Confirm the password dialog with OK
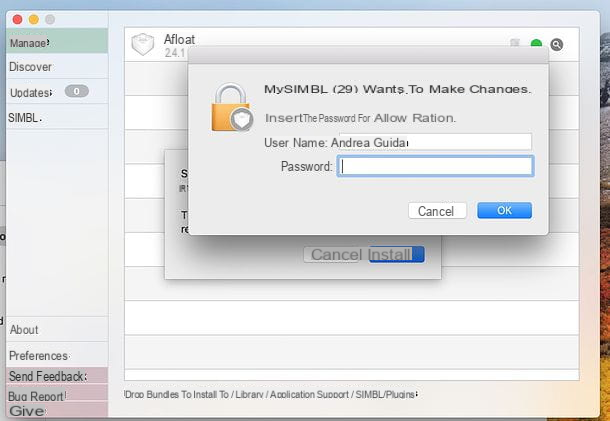Image resolution: width=610 pixels, height=421 pixels. tap(504, 210)
